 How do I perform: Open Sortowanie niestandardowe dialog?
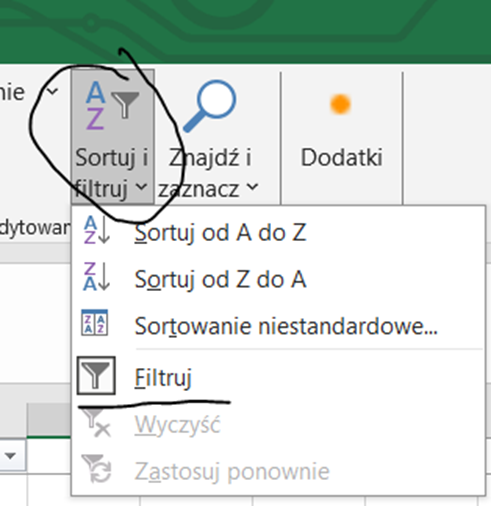click(286, 326)
